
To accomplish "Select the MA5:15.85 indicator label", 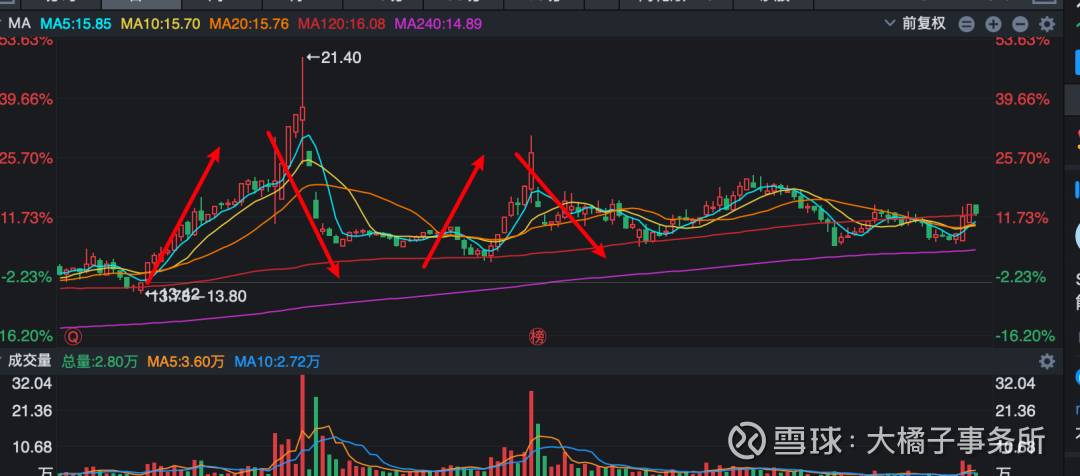I will [x=76, y=24].
